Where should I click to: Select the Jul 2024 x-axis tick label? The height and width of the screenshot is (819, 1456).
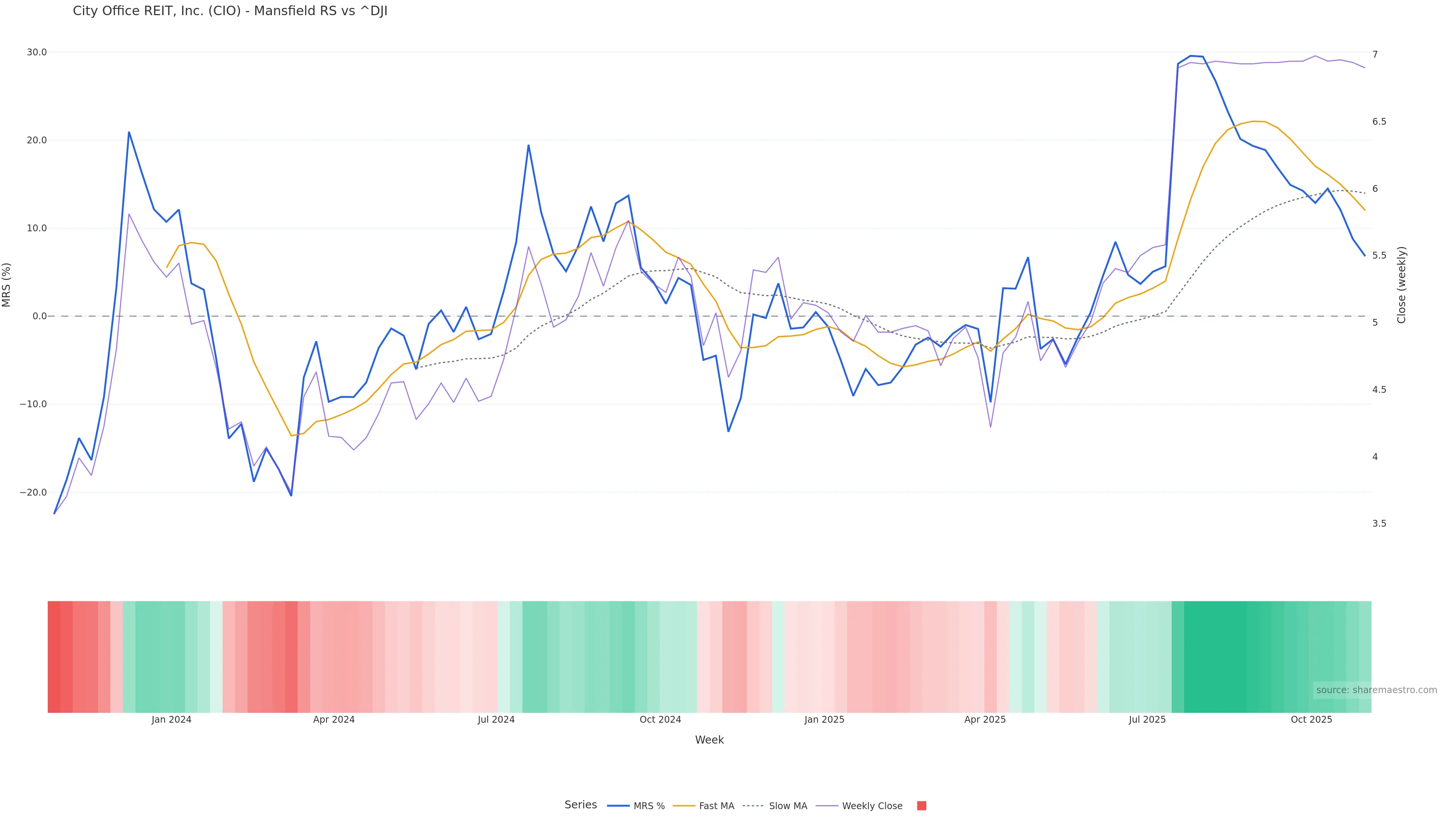496,720
